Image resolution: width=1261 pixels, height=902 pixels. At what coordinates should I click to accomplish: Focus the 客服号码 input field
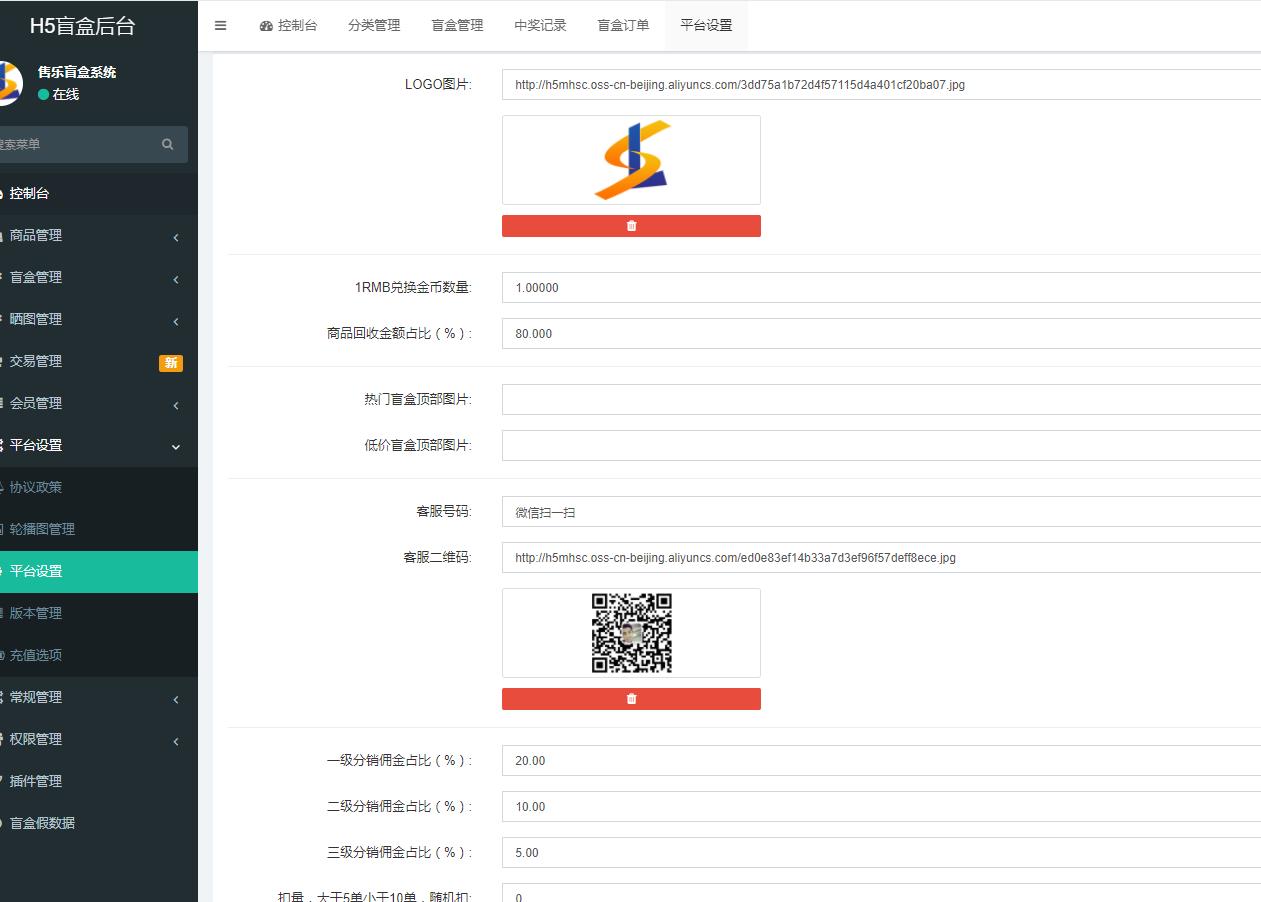click(x=881, y=512)
